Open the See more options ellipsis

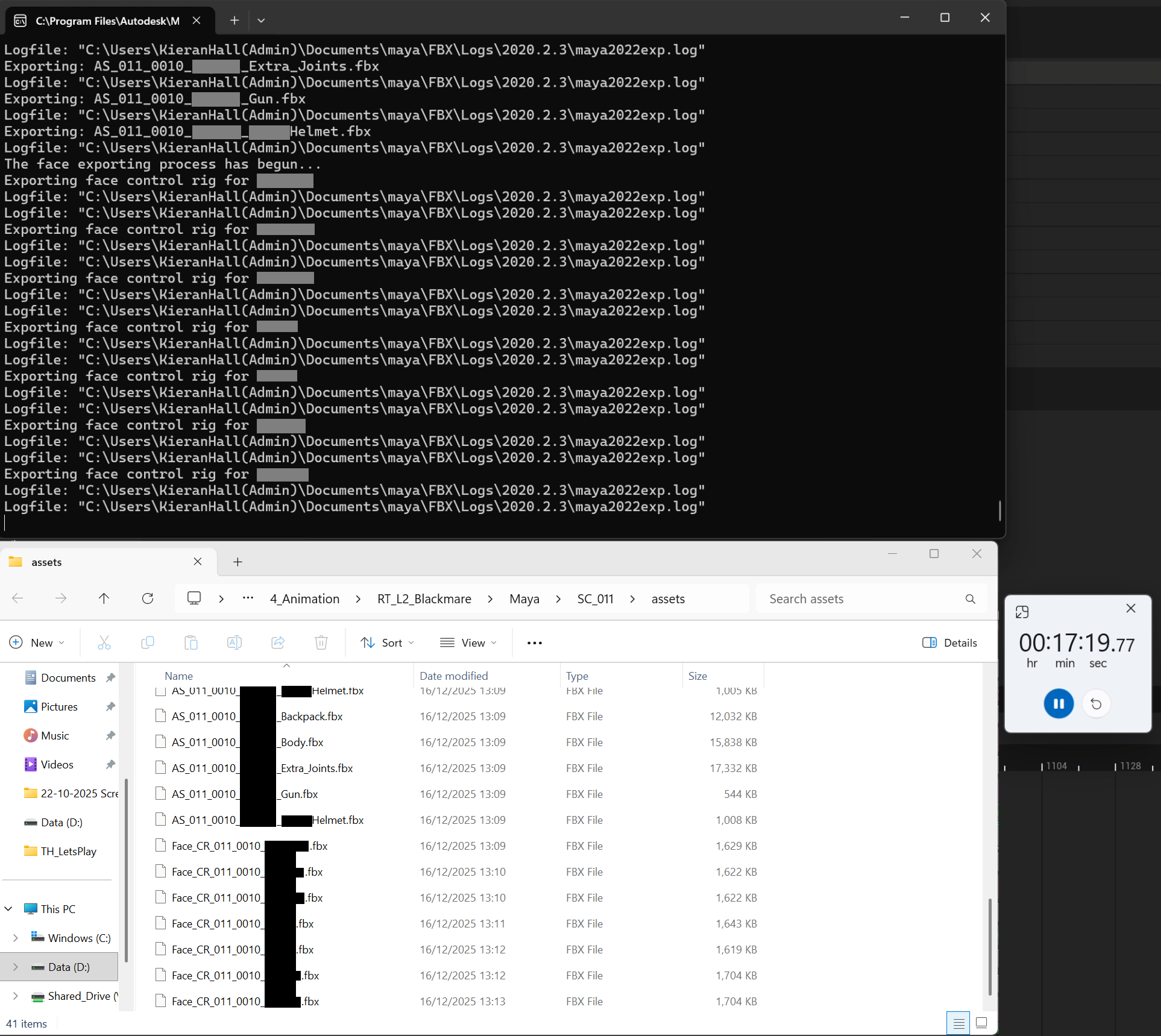pyautogui.click(x=534, y=642)
